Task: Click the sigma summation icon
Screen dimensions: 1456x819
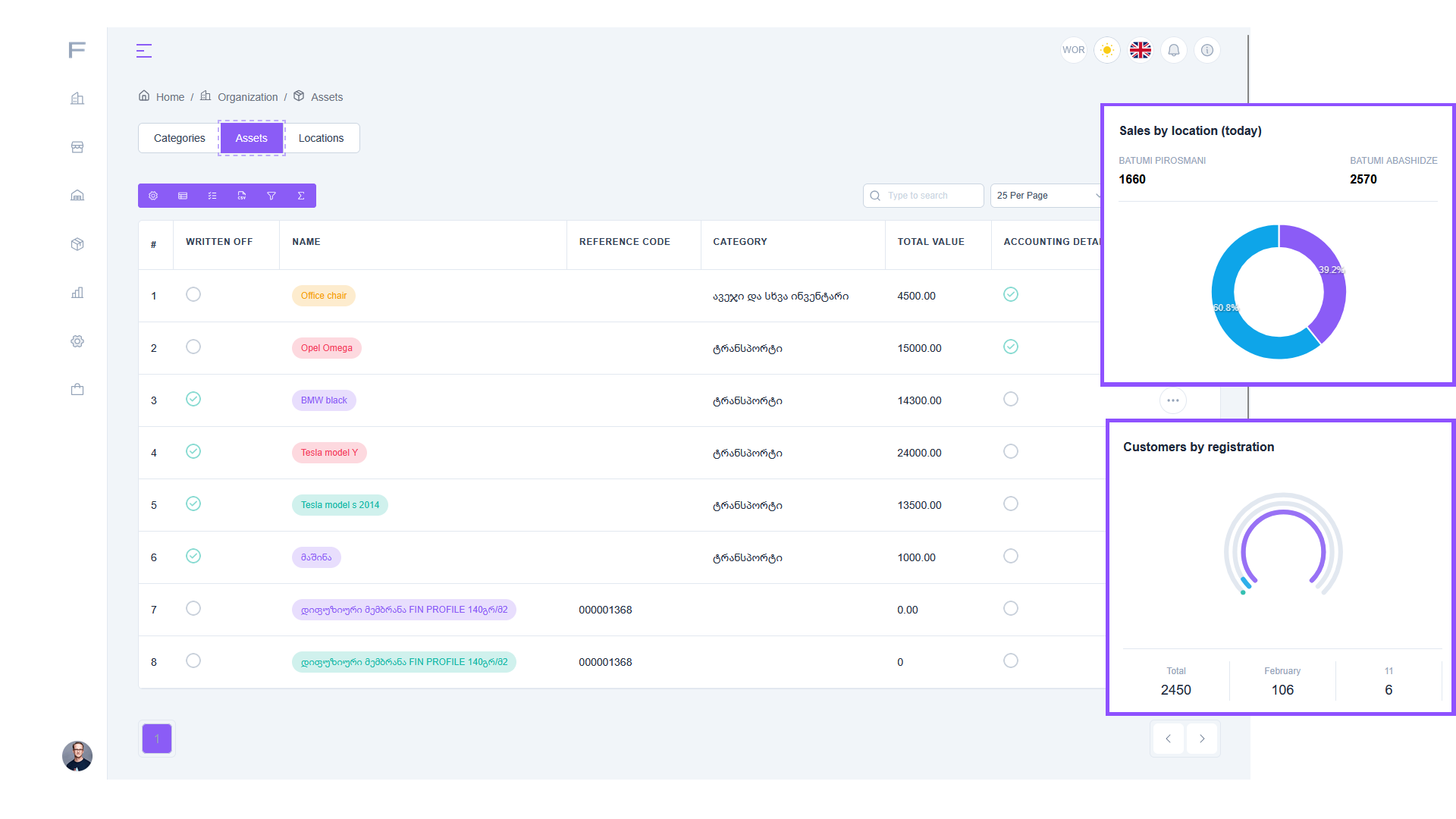Action: (301, 196)
